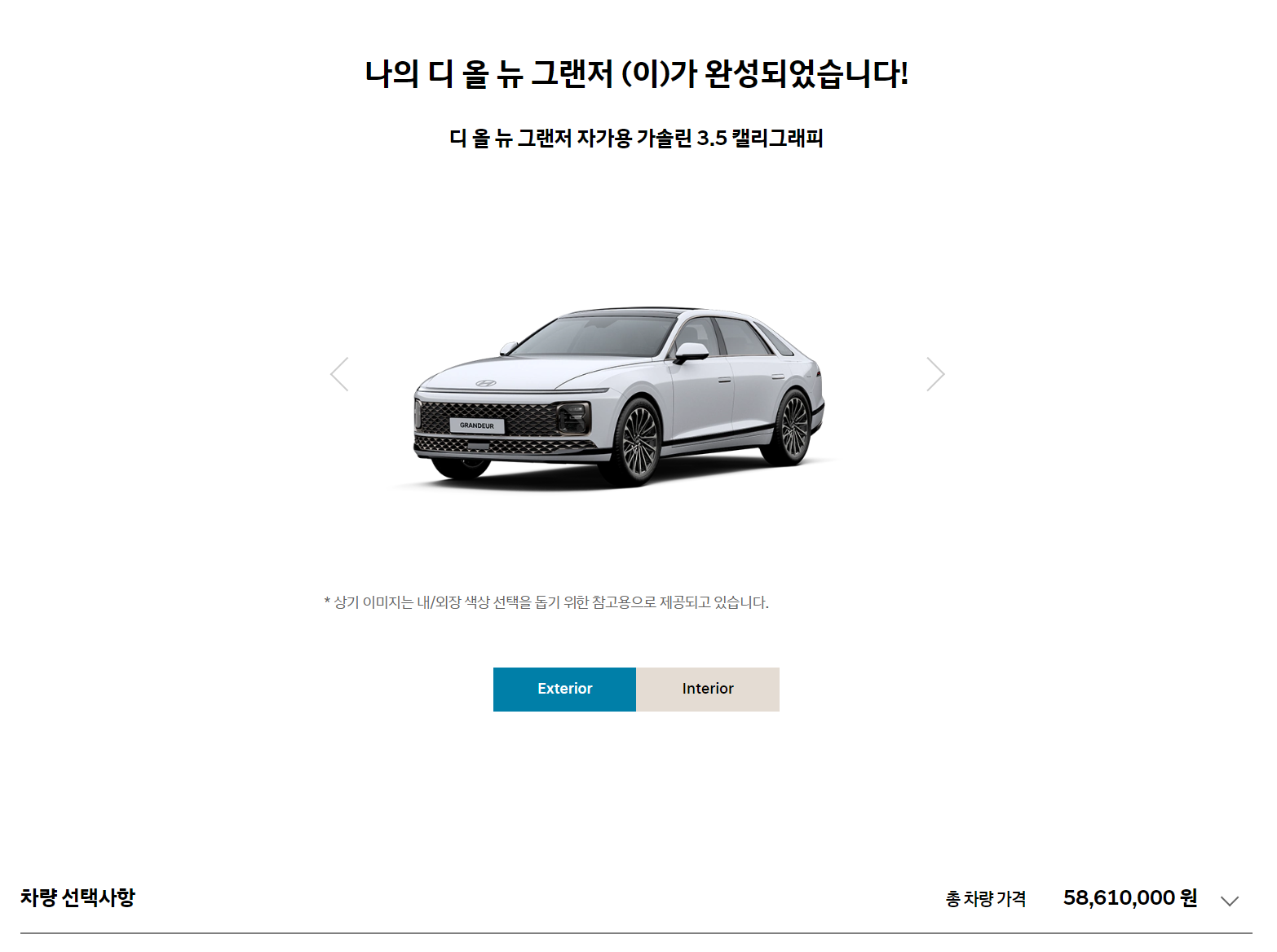Switch to the Interior tab
The image size is (1277, 952).
[708, 690]
